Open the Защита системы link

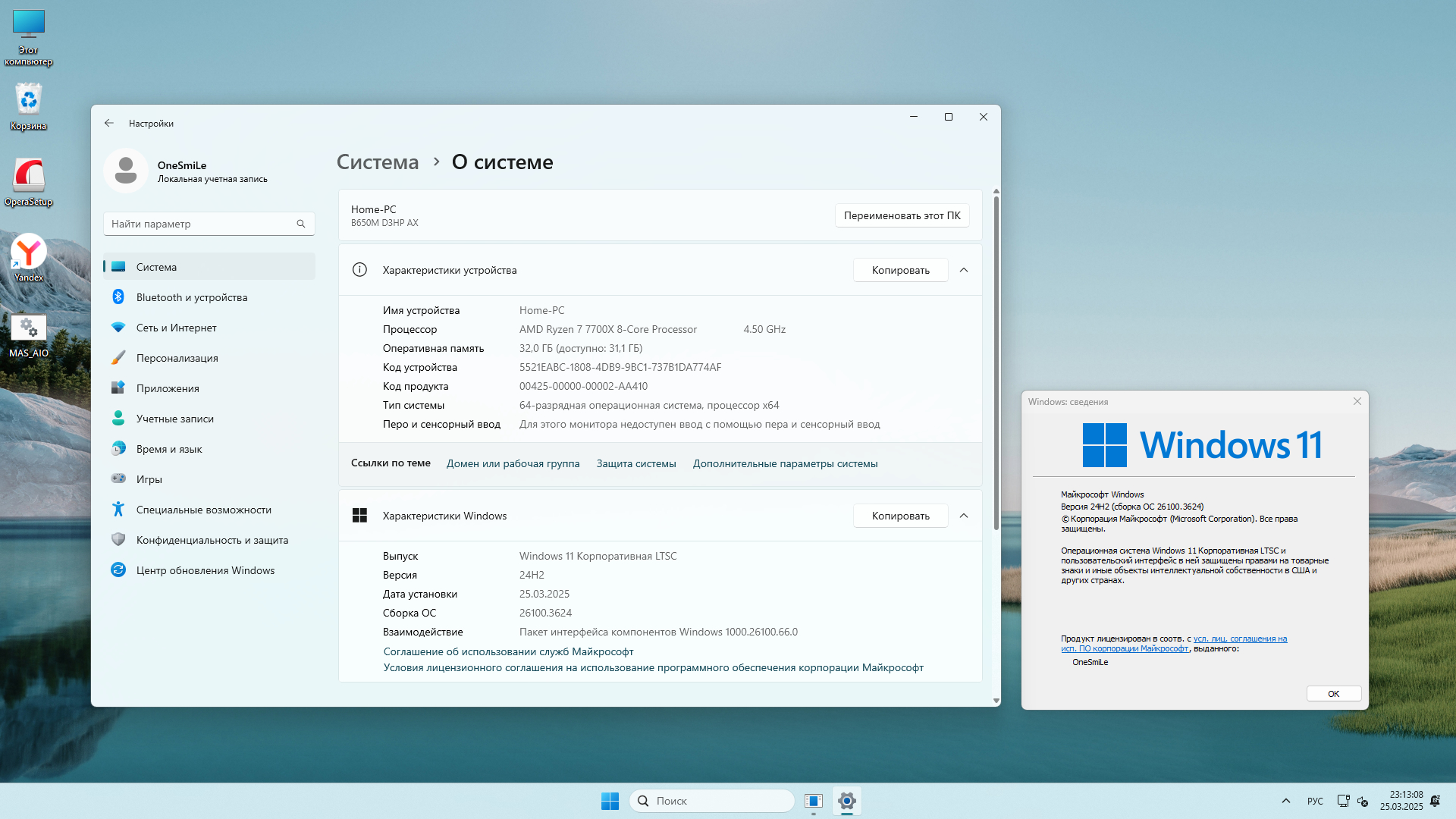tap(635, 463)
